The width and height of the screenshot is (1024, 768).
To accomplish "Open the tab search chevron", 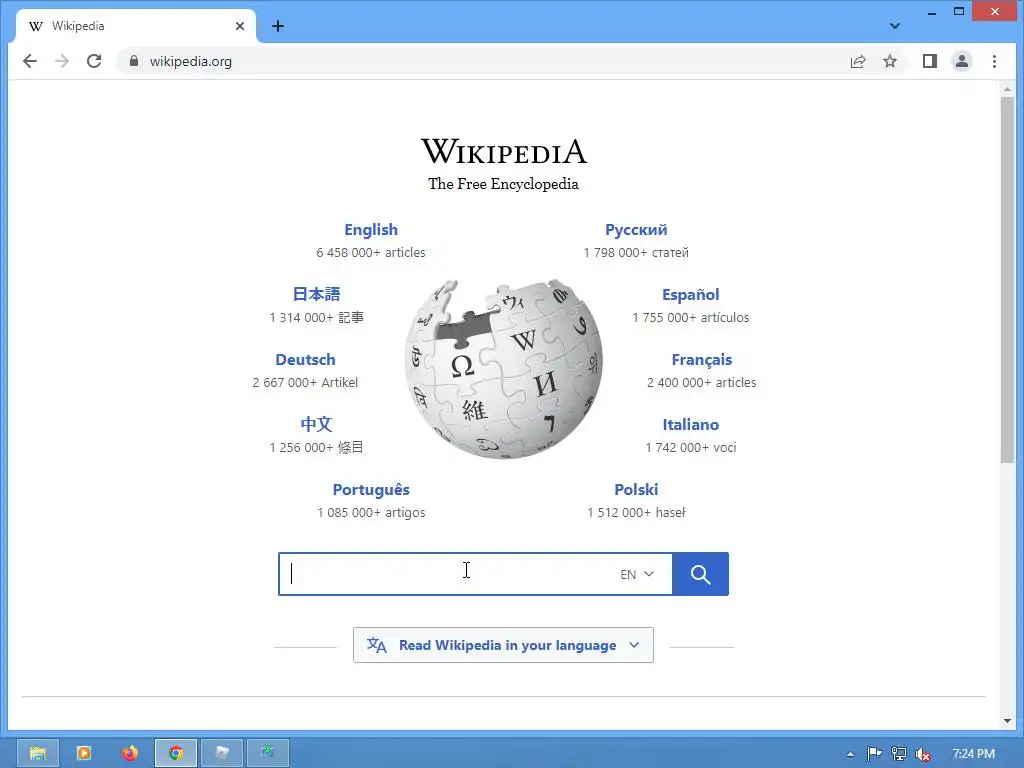I will [x=895, y=26].
